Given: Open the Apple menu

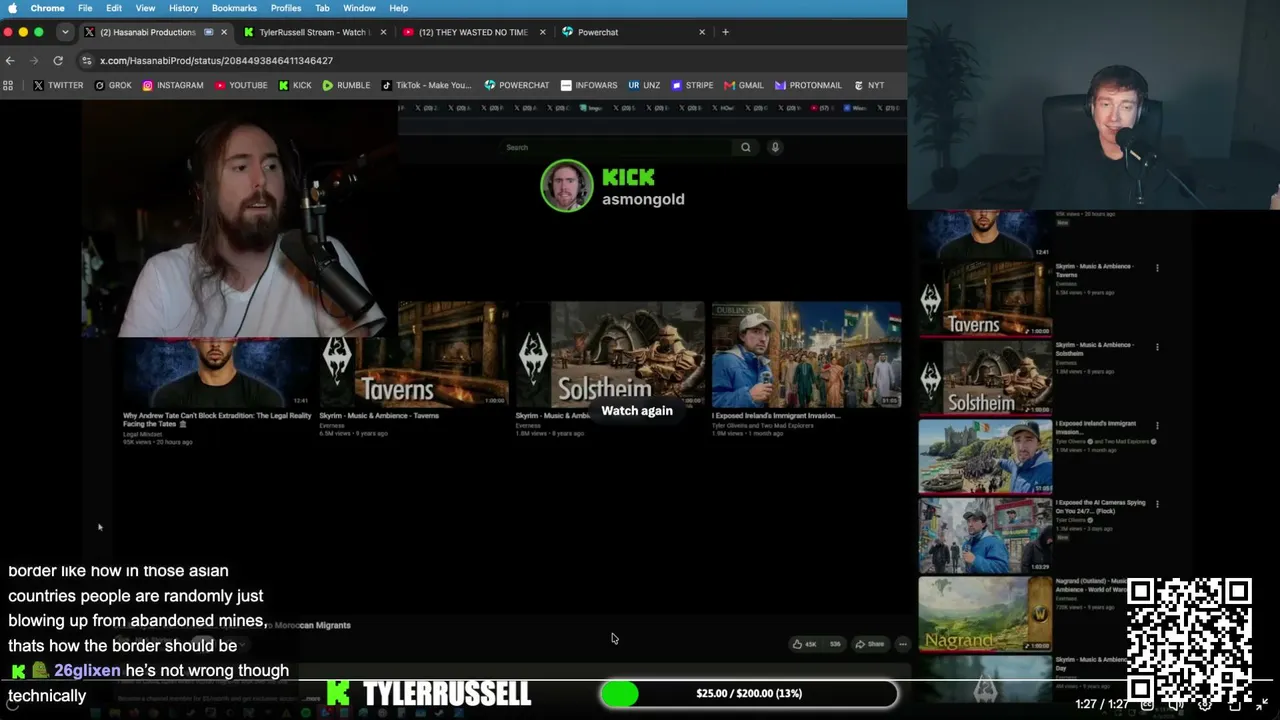Looking at the screenshot, I should click(x=12, y=8).
